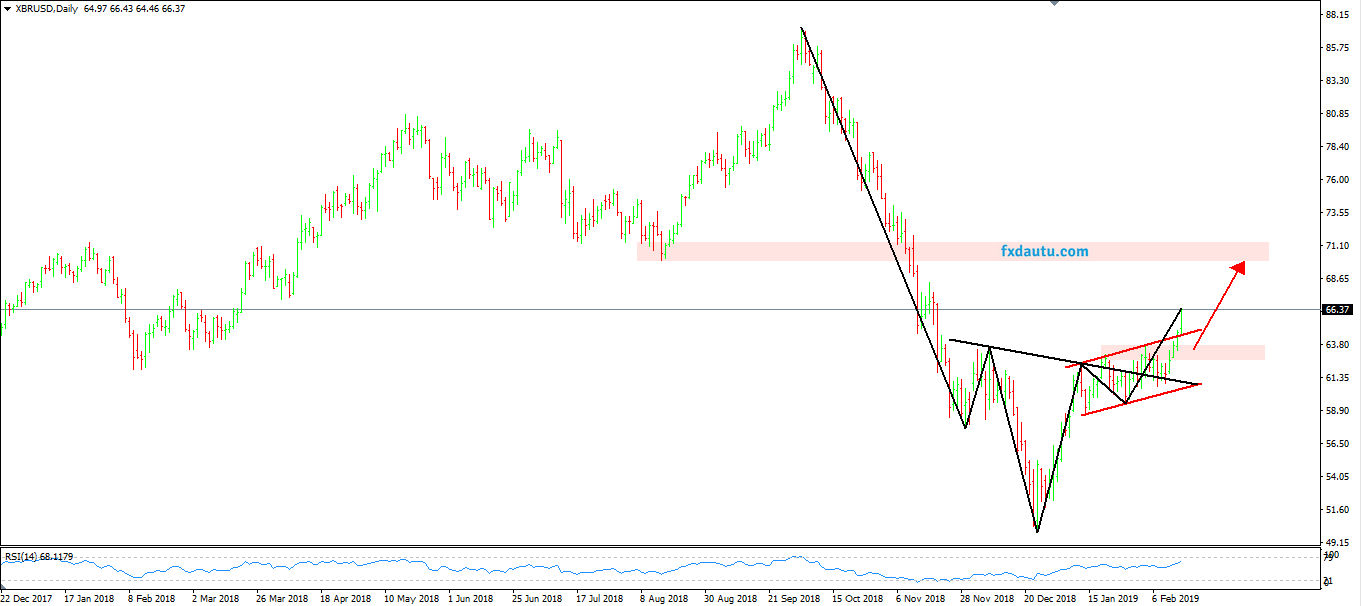
Task: Click the 10 May 2018 date label
Action: 410,598
